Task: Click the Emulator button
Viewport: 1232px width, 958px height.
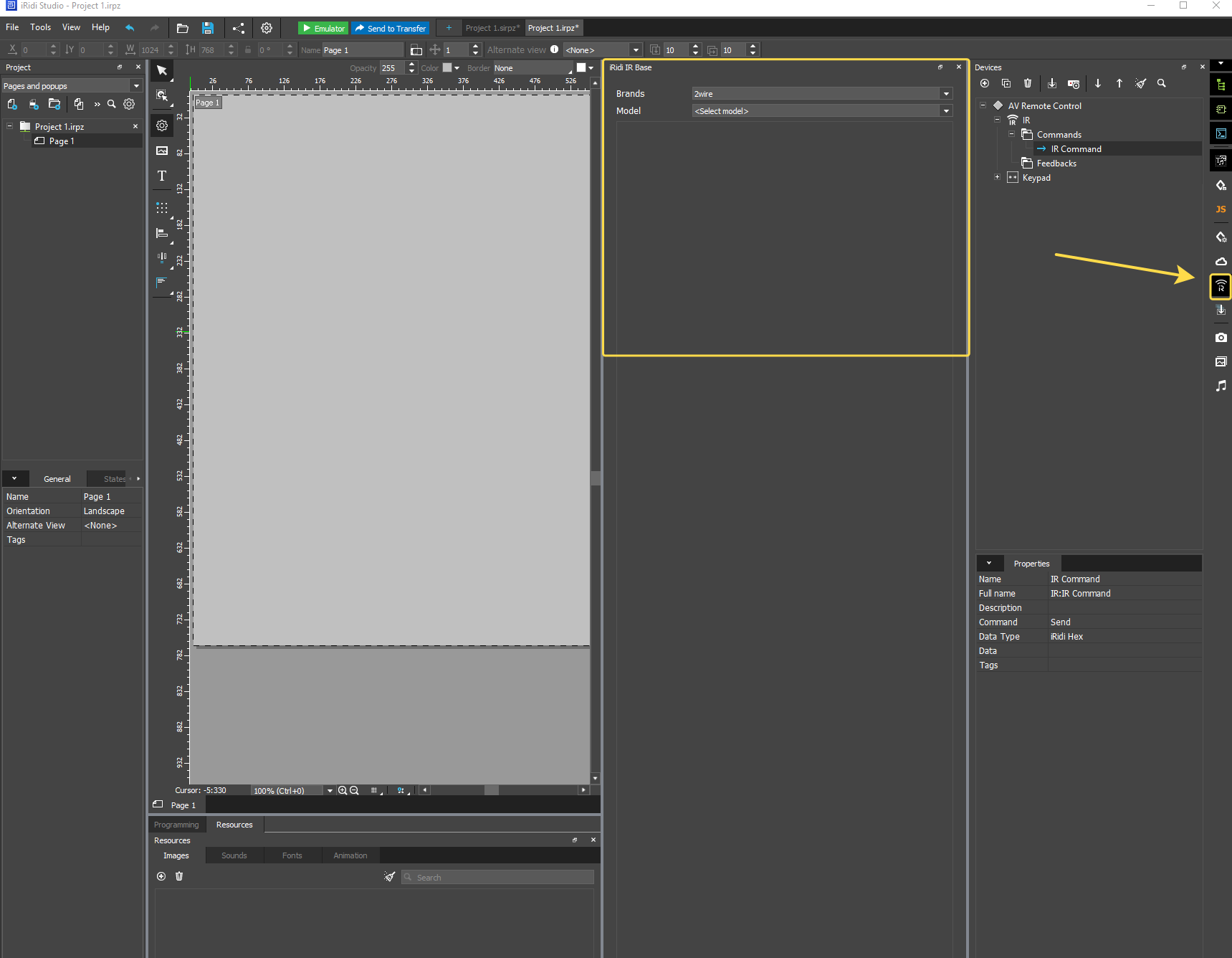Action: pyautogui.click(x=323, y=28)
